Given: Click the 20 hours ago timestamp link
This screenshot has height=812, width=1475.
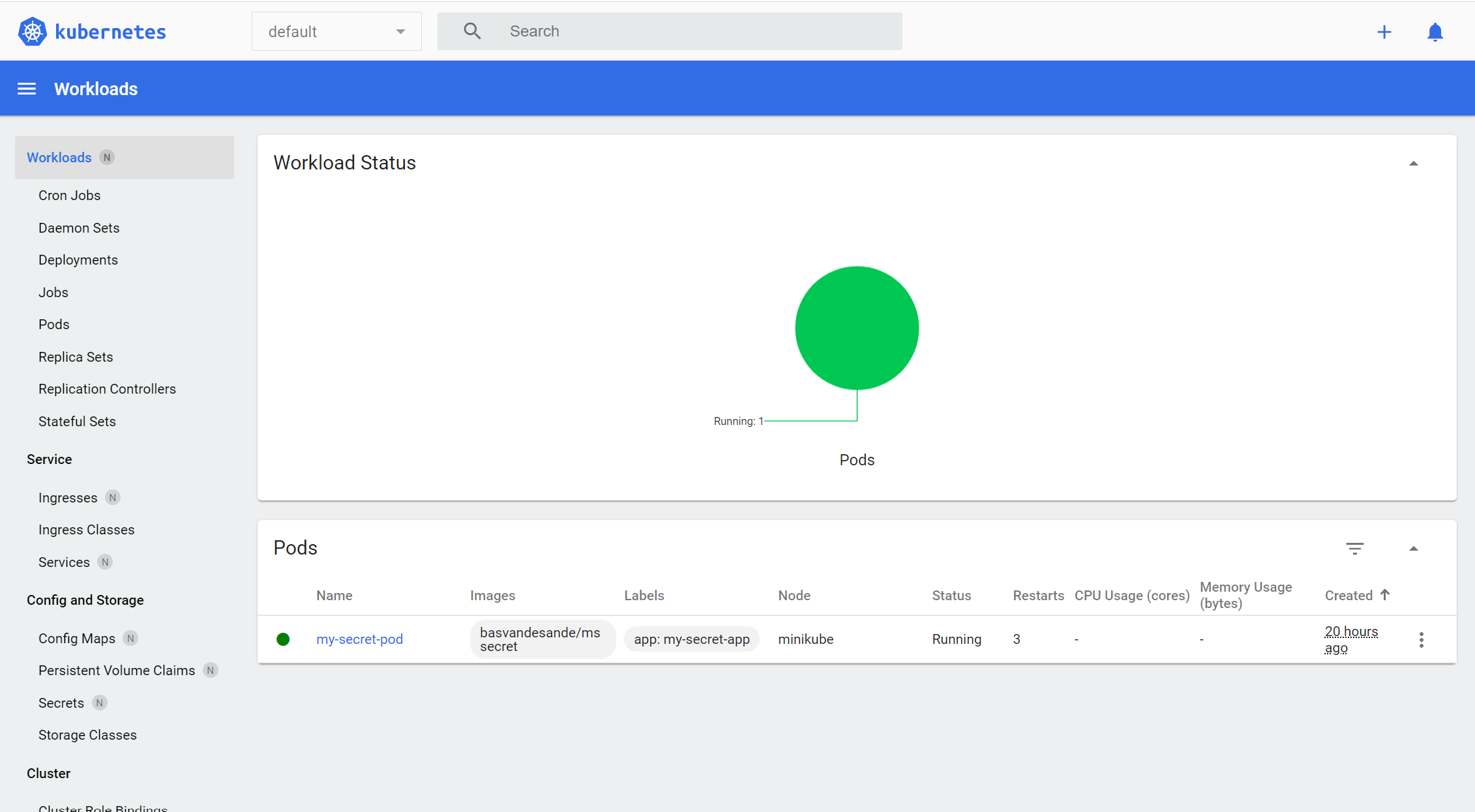Looking at the screenshot, I should pyautogui.click(x=1351, y=639).
